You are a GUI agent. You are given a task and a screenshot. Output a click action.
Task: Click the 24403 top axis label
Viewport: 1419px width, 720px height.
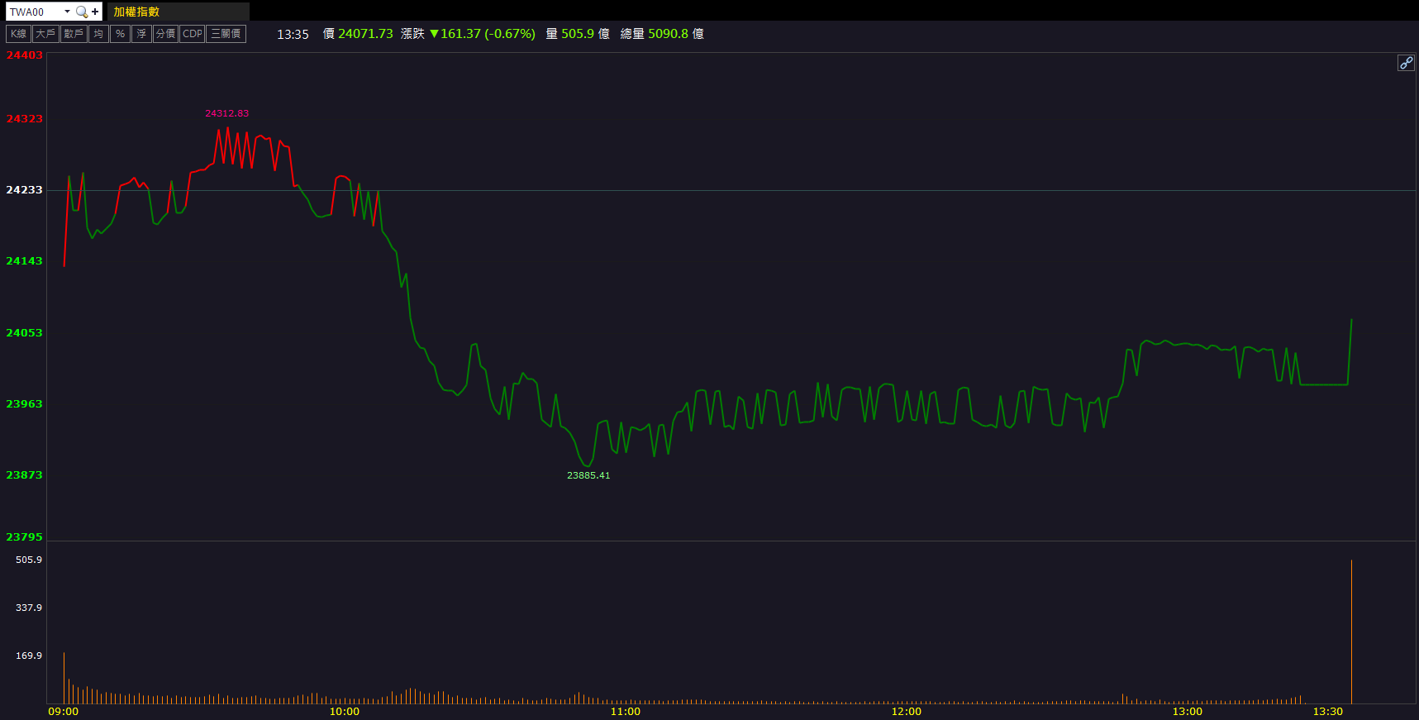[x=24, y=56]
